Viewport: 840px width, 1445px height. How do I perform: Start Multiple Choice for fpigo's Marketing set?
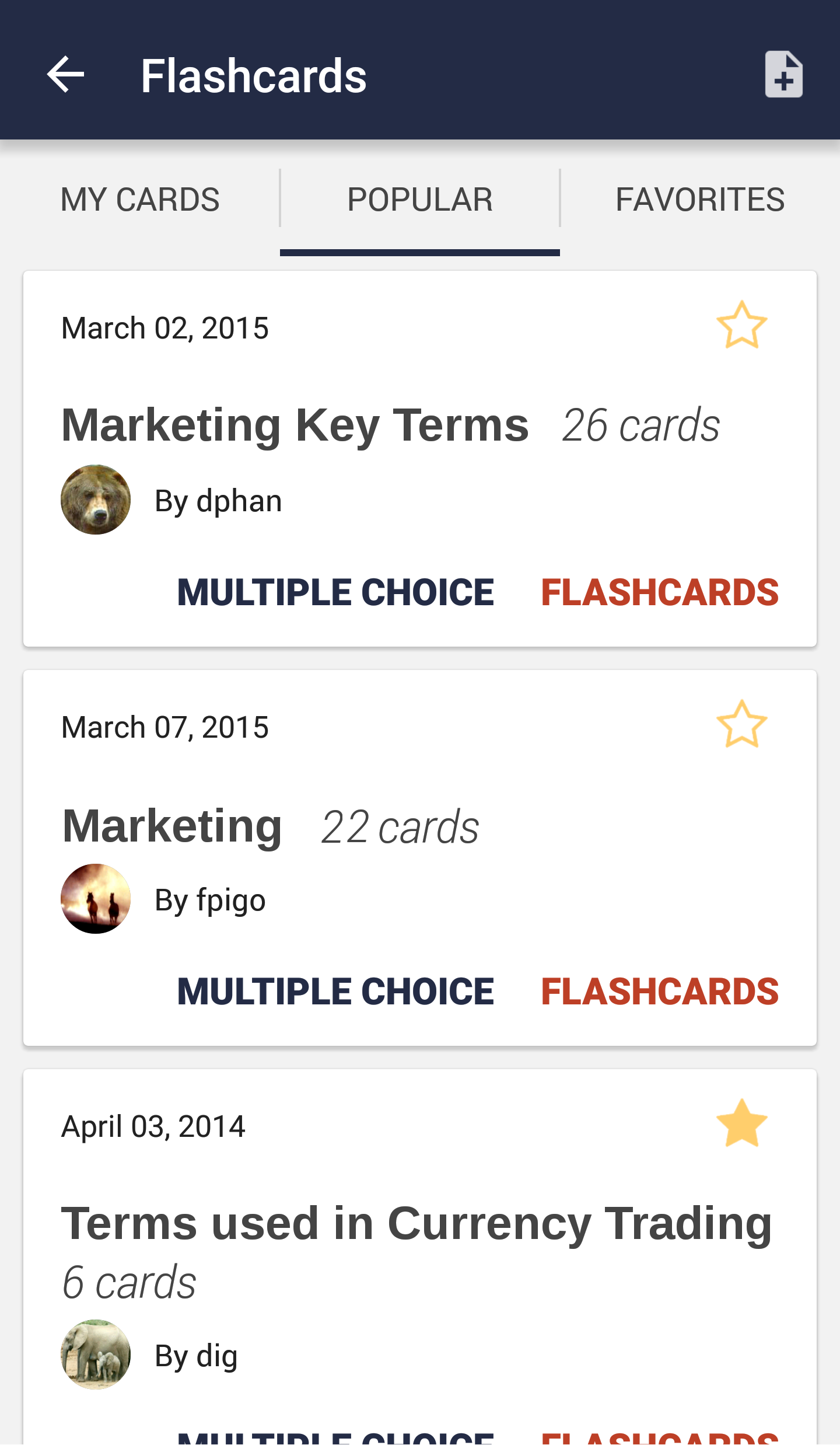click(335, 992)
